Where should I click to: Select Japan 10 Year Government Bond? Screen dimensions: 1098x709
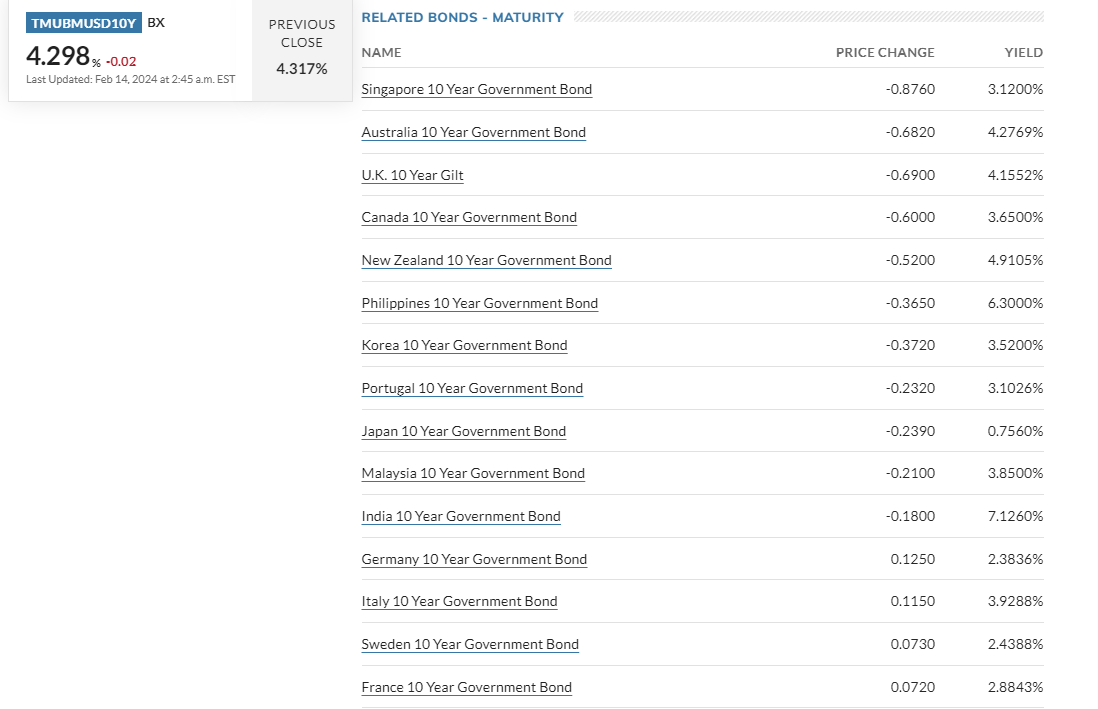463,431
